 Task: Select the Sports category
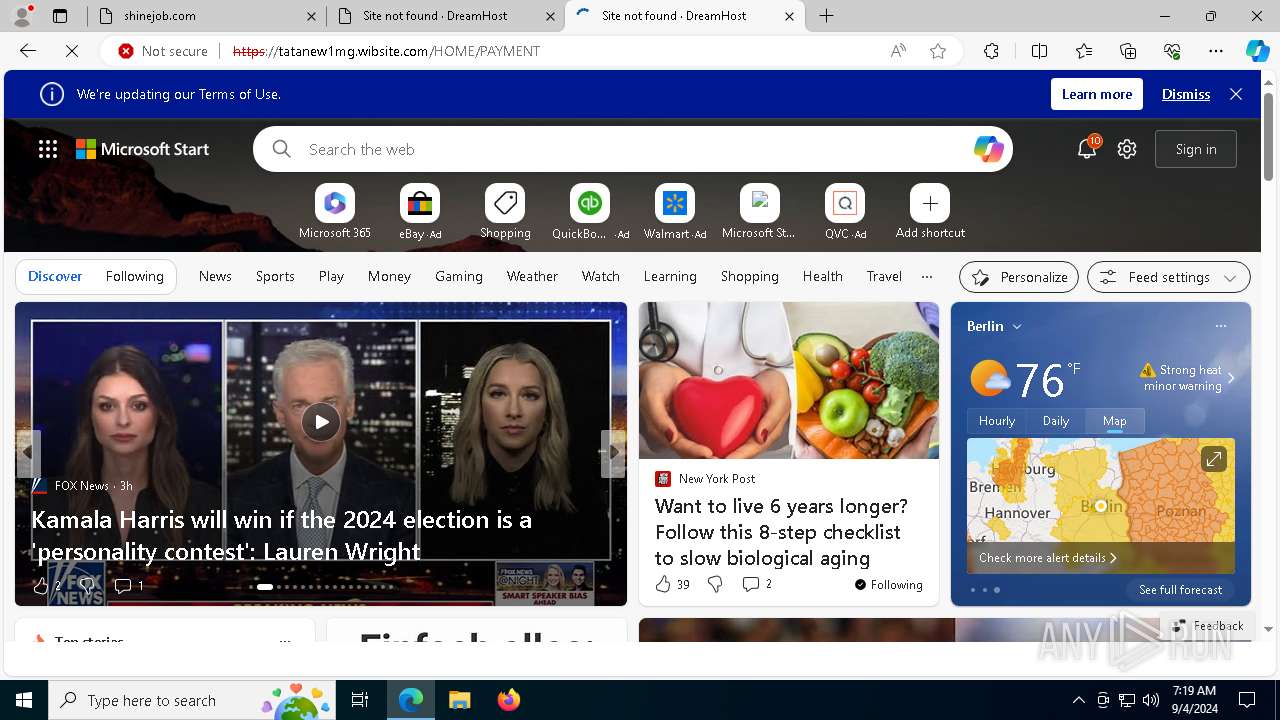pos(275,276)
